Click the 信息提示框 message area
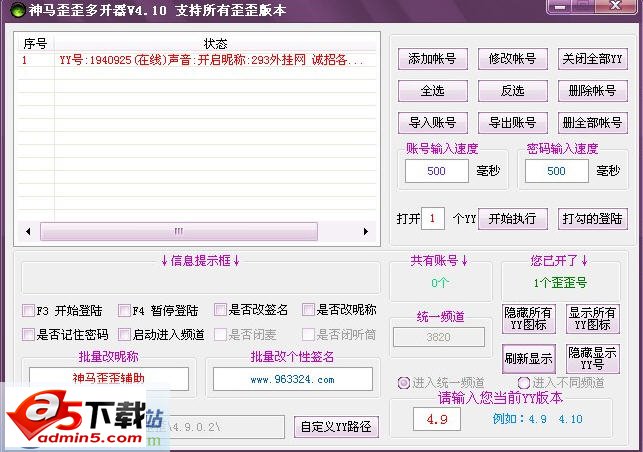This screenshot has width=643, height=452. pos(201,279)
